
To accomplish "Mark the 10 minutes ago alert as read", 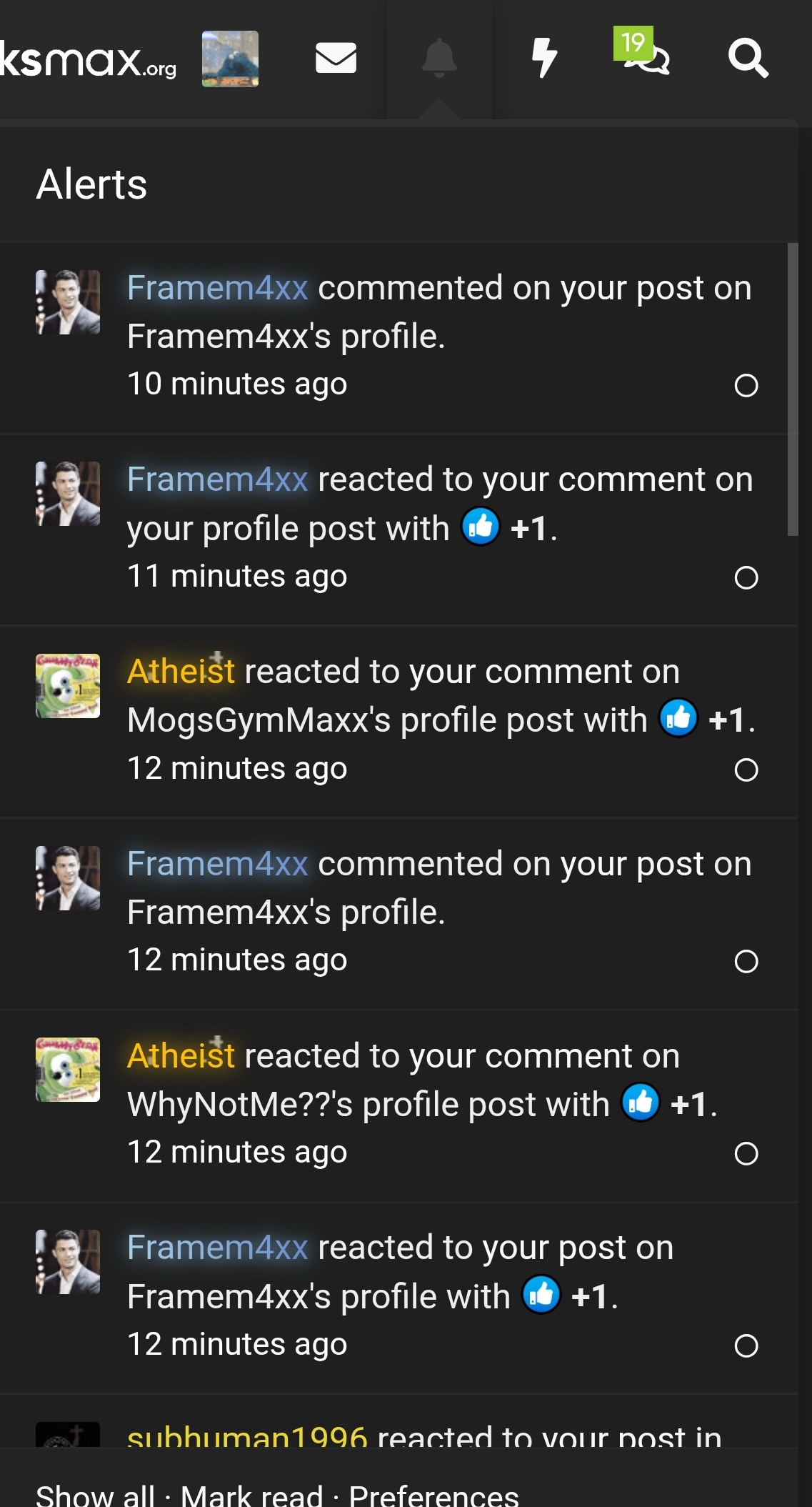I will point(746,386).
